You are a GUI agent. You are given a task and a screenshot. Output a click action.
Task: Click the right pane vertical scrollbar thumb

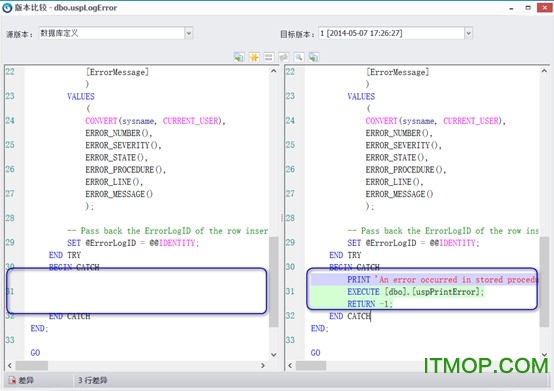544,282
